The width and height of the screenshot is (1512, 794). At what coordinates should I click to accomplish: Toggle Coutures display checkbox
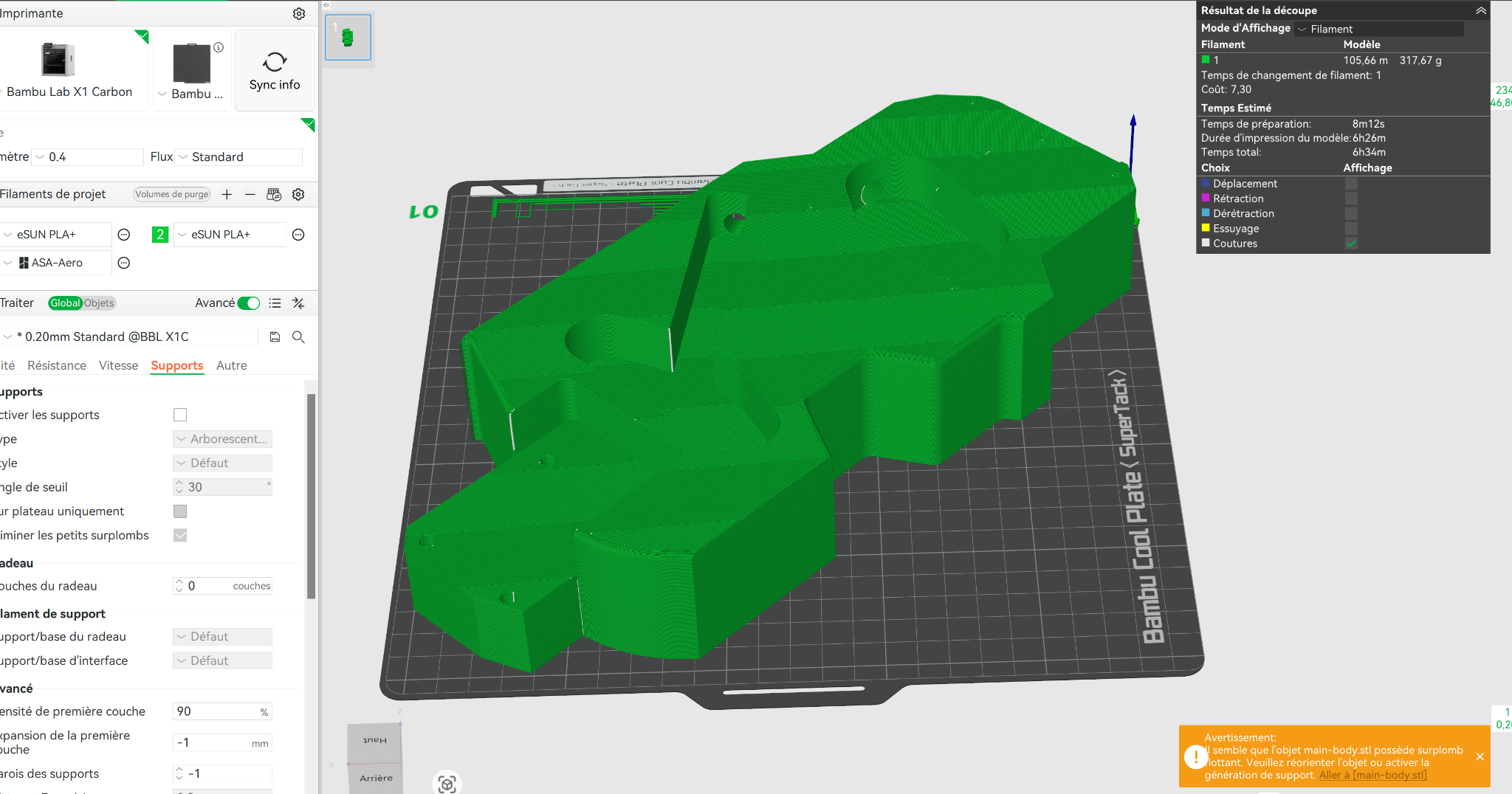click(1351, 244)
